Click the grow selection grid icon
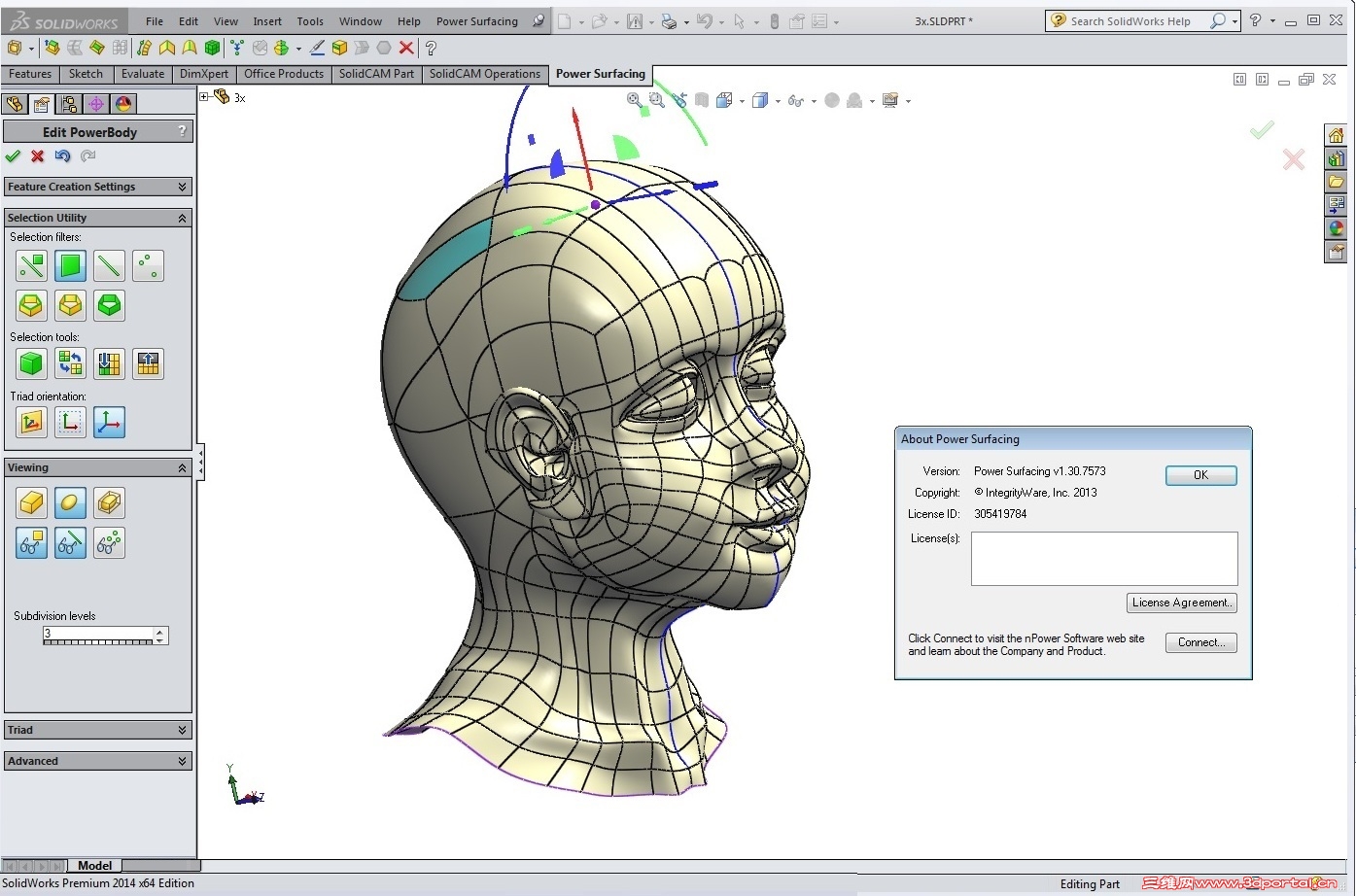 (x=148, y=363)
